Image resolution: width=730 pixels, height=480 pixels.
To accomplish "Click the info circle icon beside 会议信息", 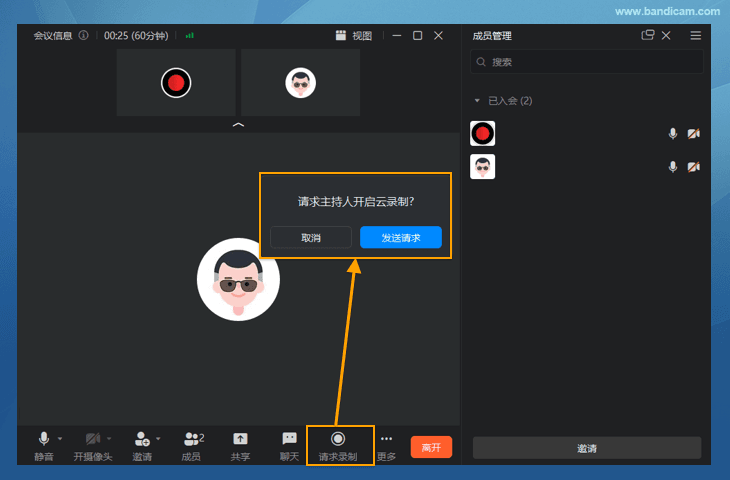I will [x=83, y=35].
